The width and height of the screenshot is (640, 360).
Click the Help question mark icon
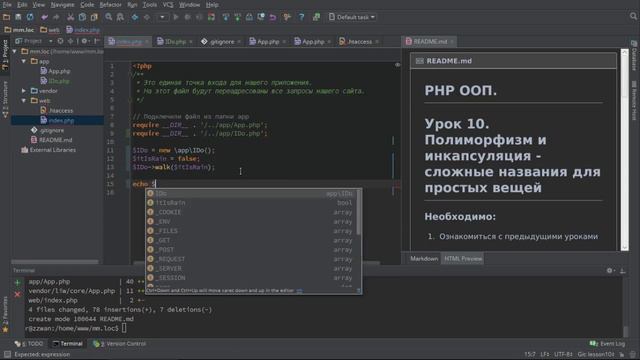click(x=302, y=17)
